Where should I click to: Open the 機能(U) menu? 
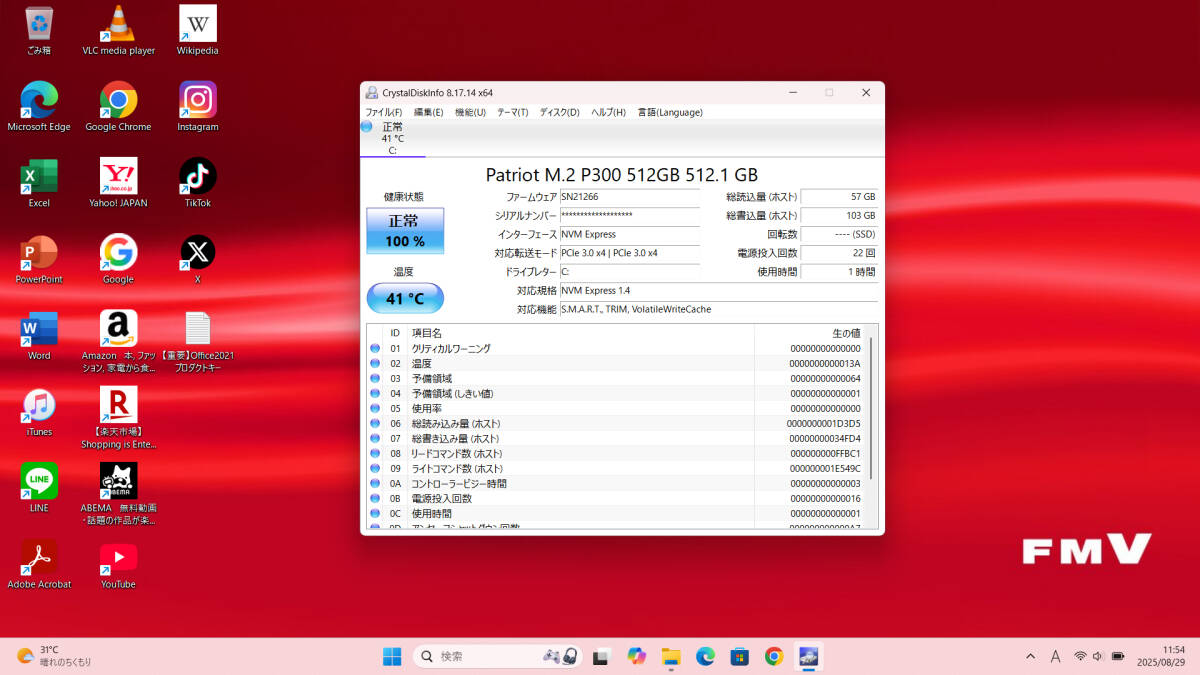coord(470,112)
